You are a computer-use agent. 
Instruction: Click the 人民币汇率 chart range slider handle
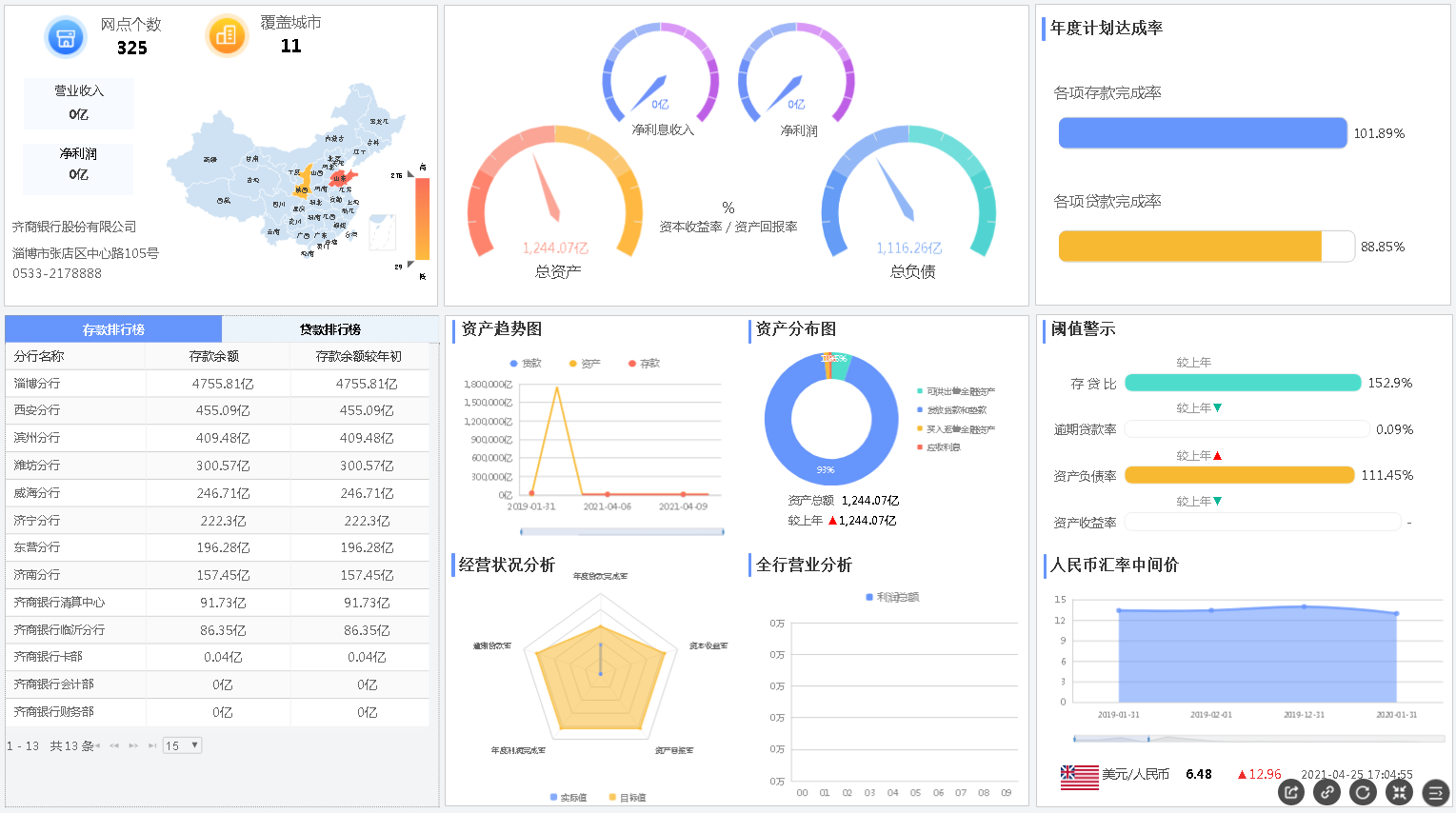coord(1148,739)
